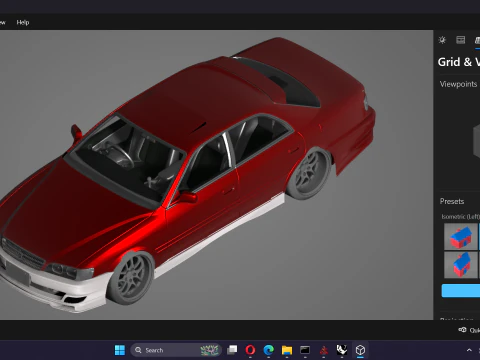Select the top Isometric (Left) preset thumbnail
This screenshot has height=360, width=480.
coord(461,236)
